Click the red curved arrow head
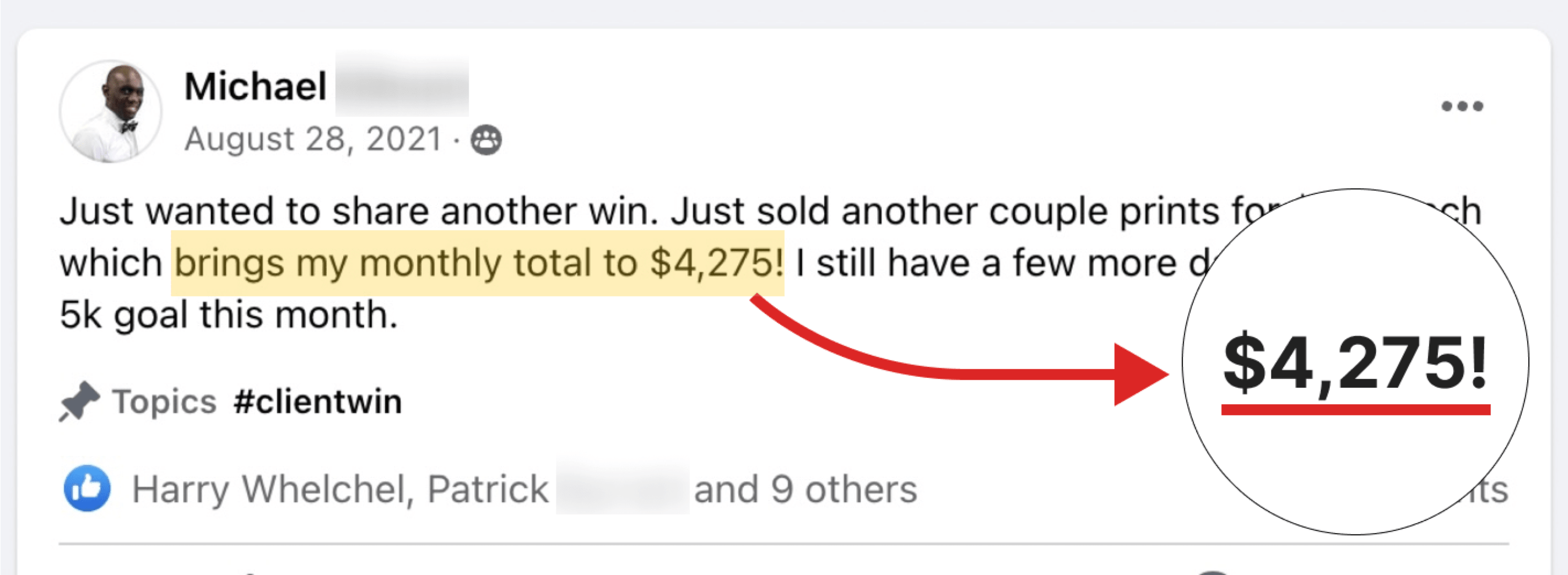The image size is (1568, 575). [x=1139, y=374]
